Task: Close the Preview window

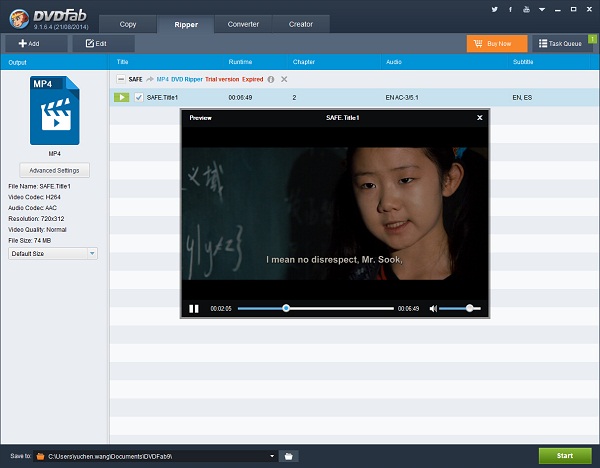Action: point(479,117)
